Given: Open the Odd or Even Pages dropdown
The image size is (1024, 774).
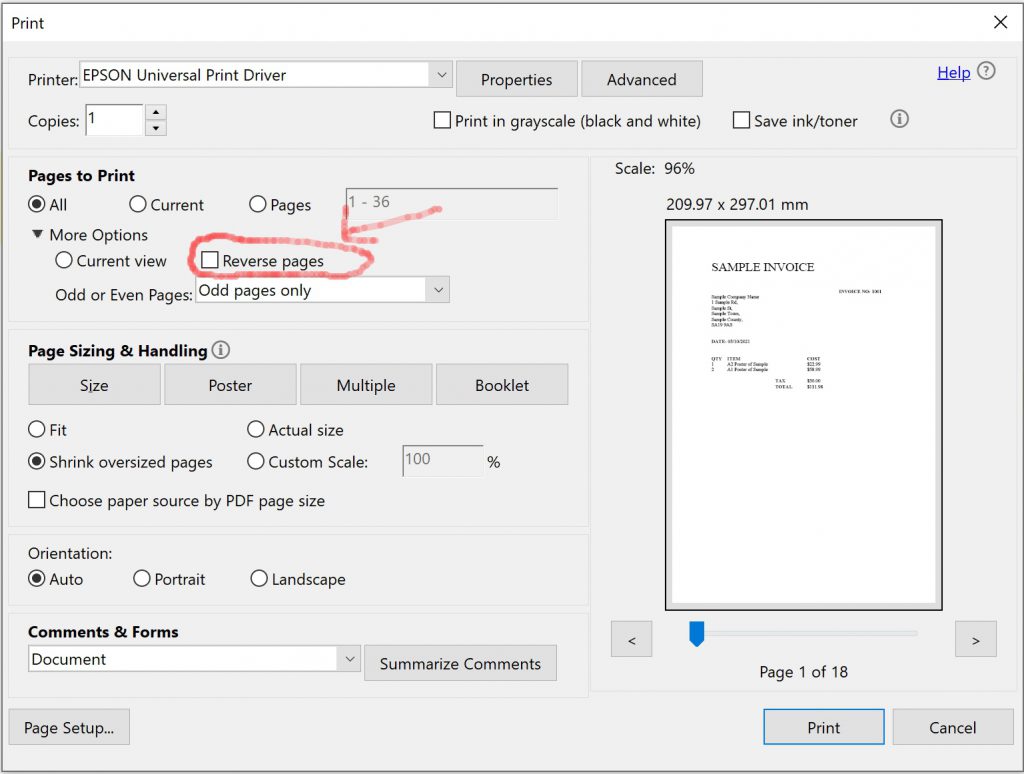Looking at the screenshot, I should pyautogui.click(x=437, y=289).
